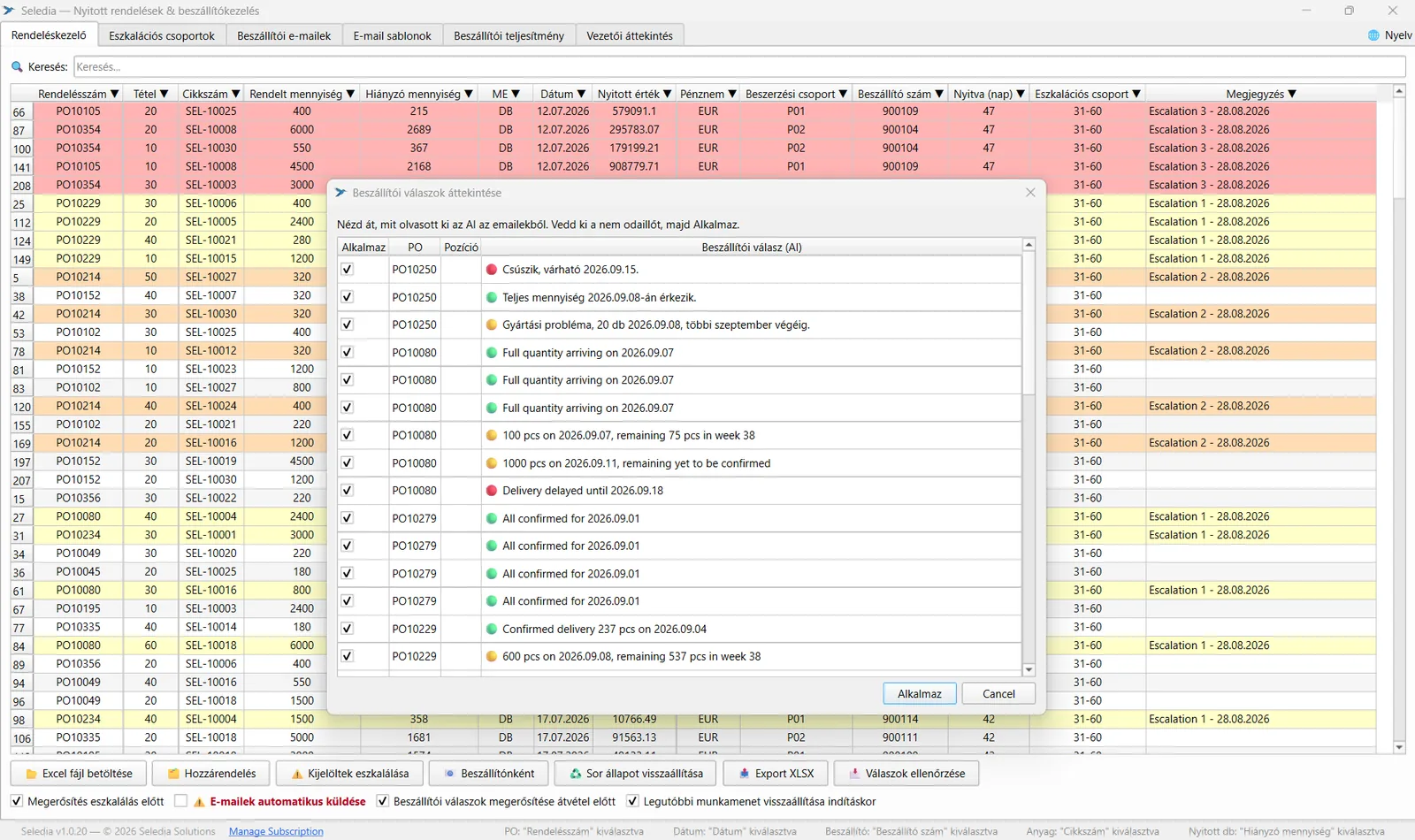Switch to the Eszkalációs csoportok tab
This screenshot has width=1415, height=840.
[x=162, y=36]
